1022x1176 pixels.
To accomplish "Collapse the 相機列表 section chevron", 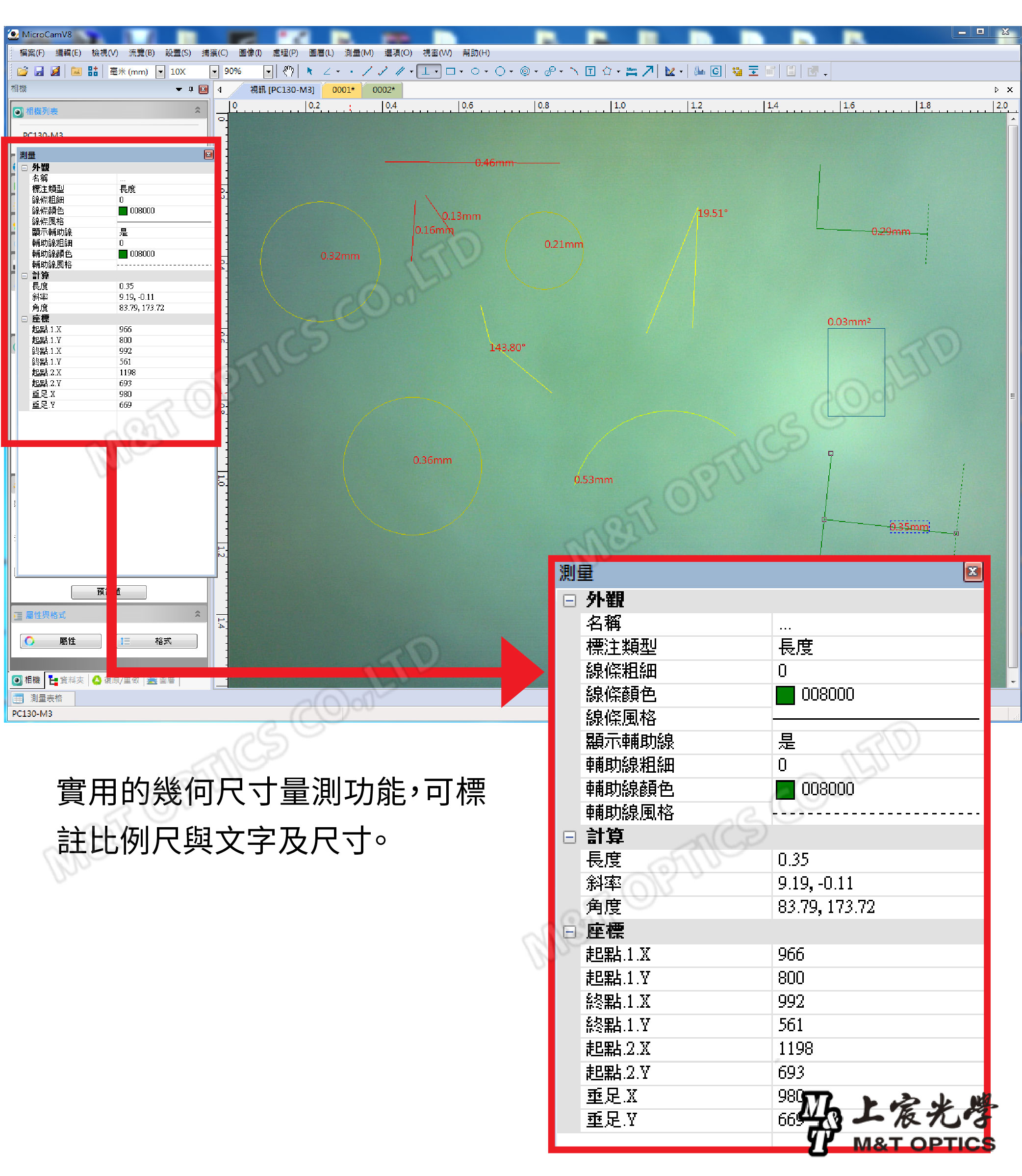I will [x=197, y=110].
